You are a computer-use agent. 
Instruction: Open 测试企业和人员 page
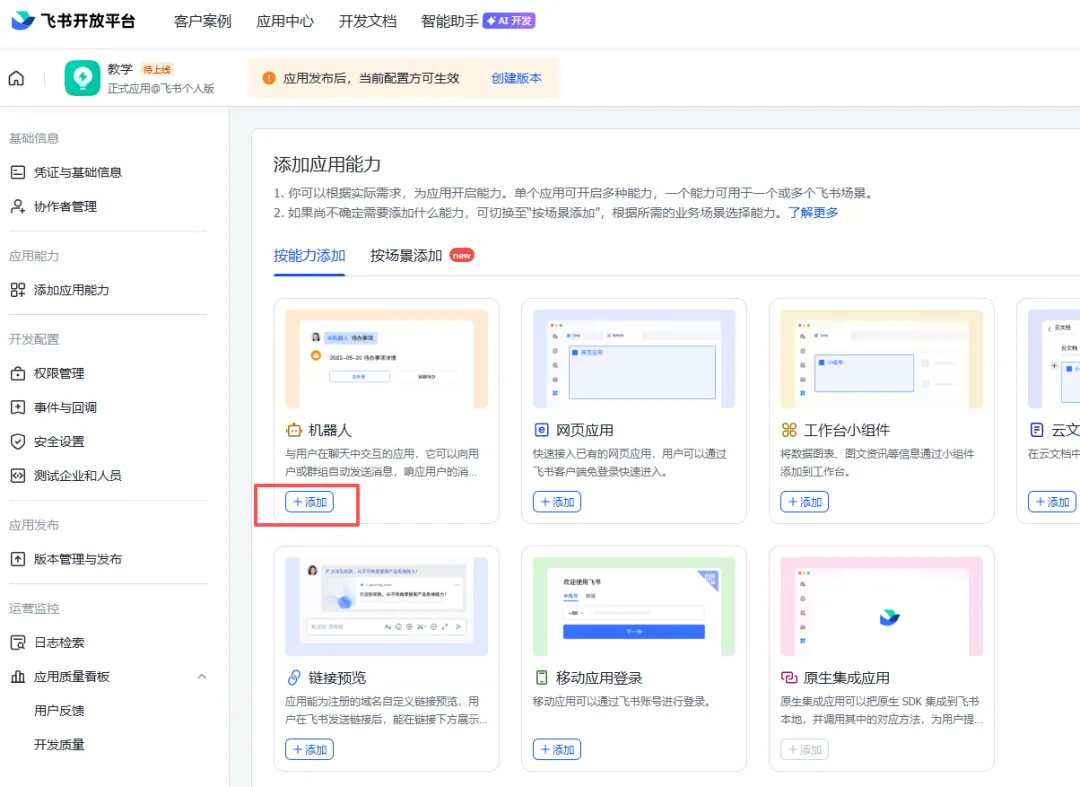pos(78,476)
